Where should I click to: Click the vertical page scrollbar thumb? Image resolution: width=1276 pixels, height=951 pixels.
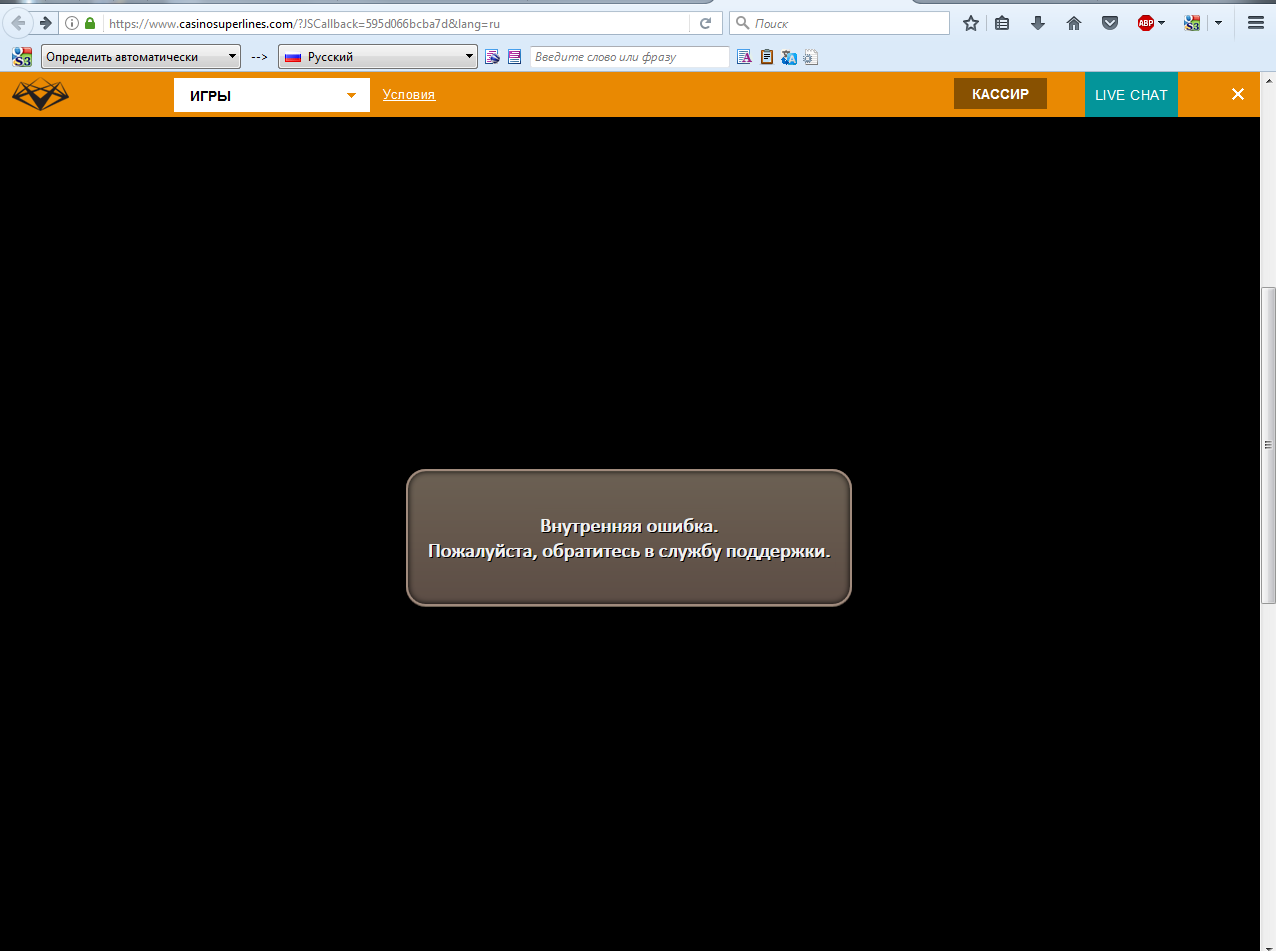click(1268, 445)
